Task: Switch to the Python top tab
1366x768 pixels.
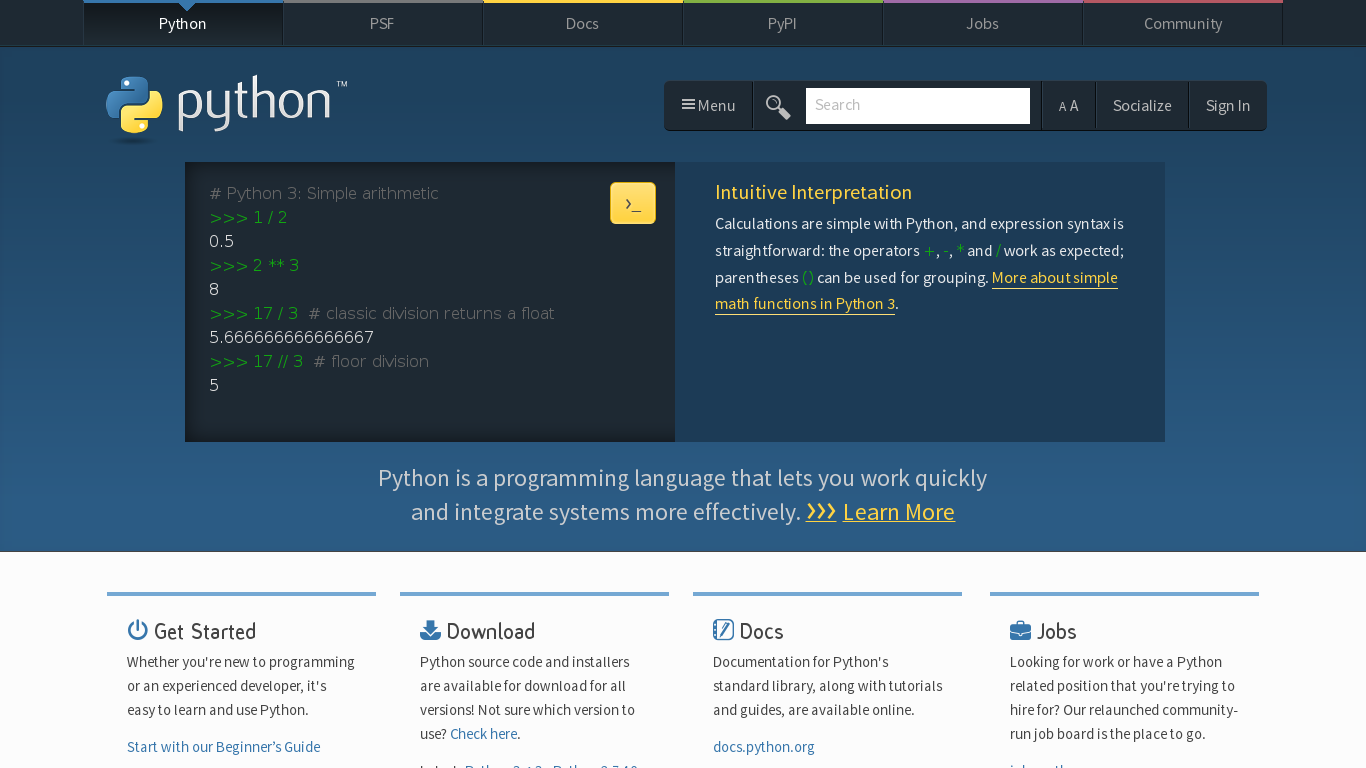Action: tap(183, 23)
